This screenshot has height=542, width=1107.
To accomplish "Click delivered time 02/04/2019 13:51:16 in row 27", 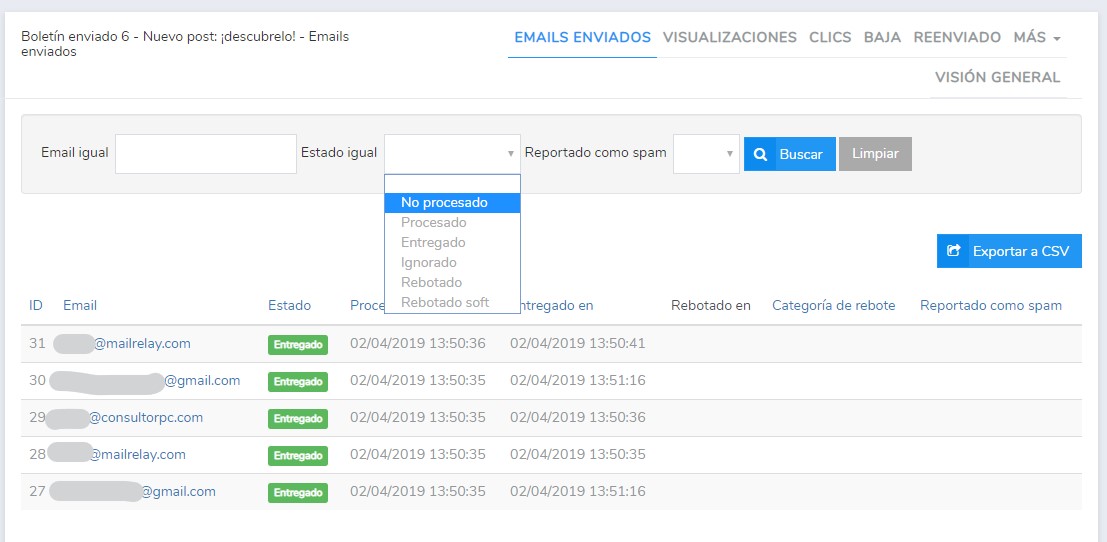I will (578, 491).
